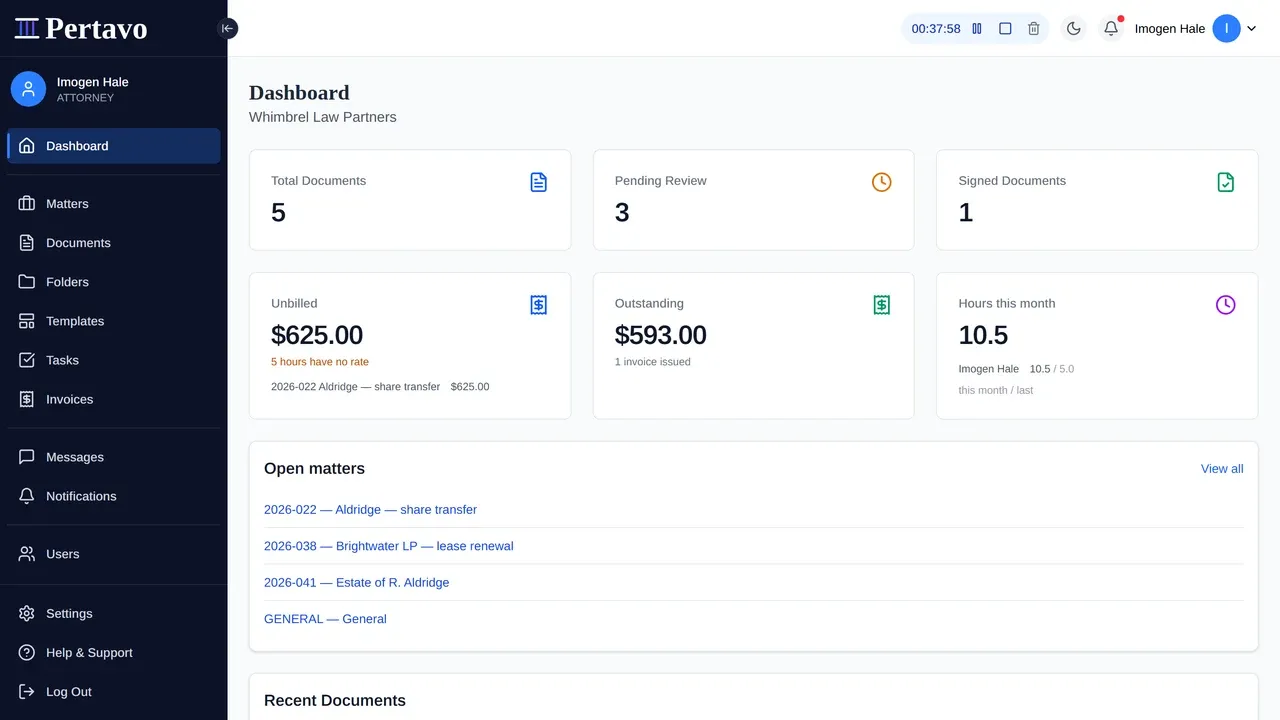Open the GENERAL — General matter
Image resolution: width=1280 pixels, height=720 pixels.
(x=325, y=619)
